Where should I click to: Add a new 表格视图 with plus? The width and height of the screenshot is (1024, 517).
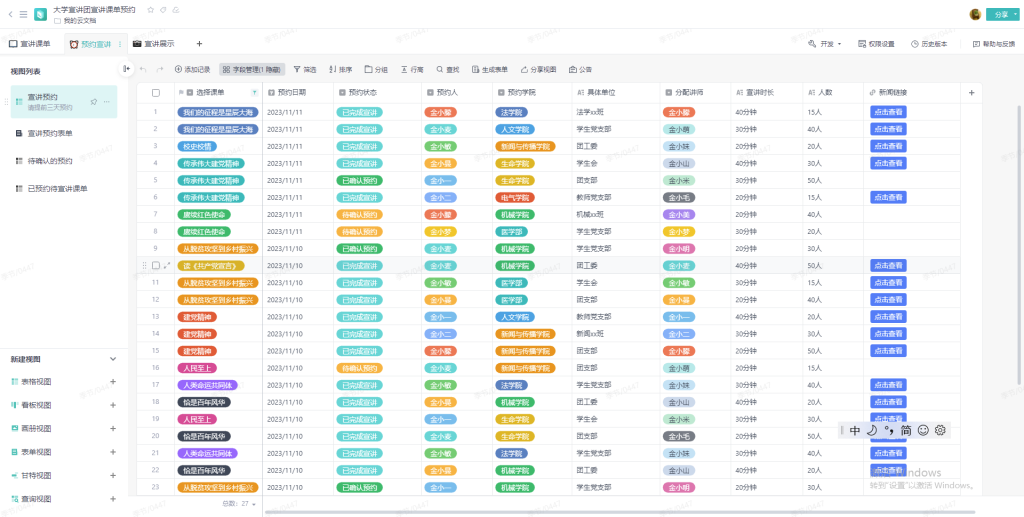[x=113, y=382]
